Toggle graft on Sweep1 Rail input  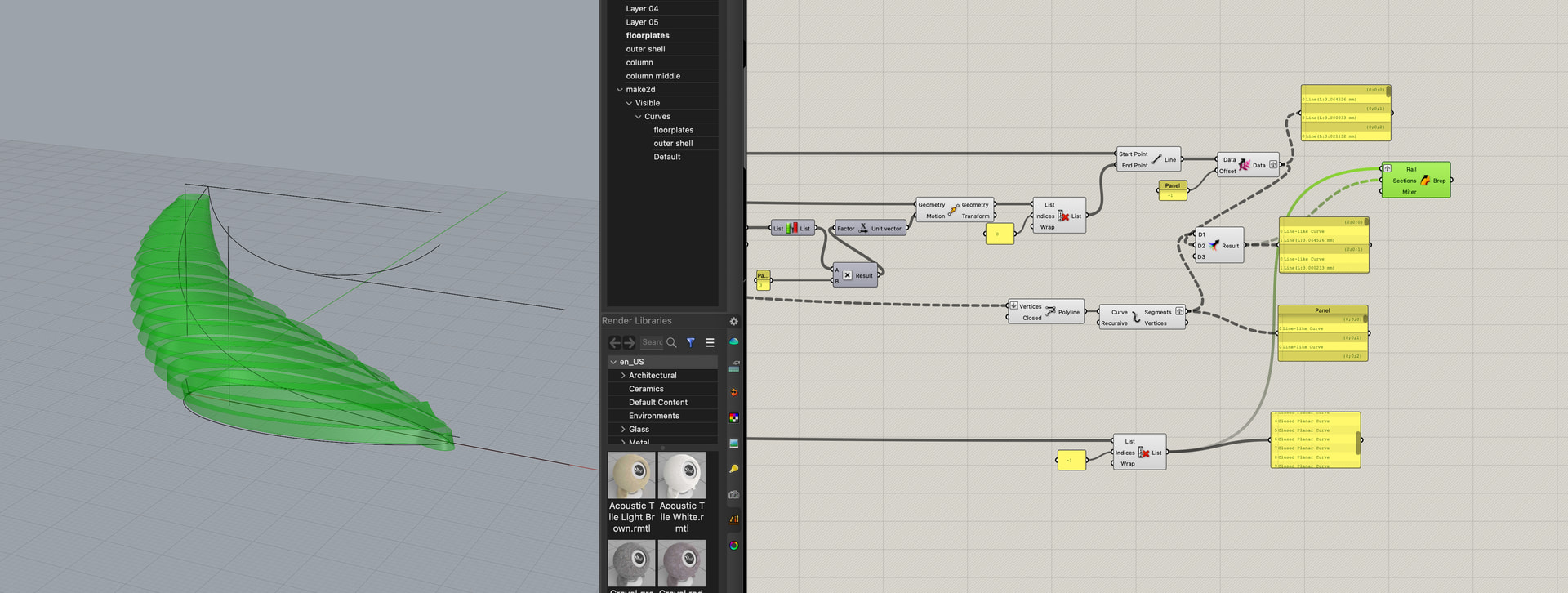pyautogui.click(x=1387, y=168)
